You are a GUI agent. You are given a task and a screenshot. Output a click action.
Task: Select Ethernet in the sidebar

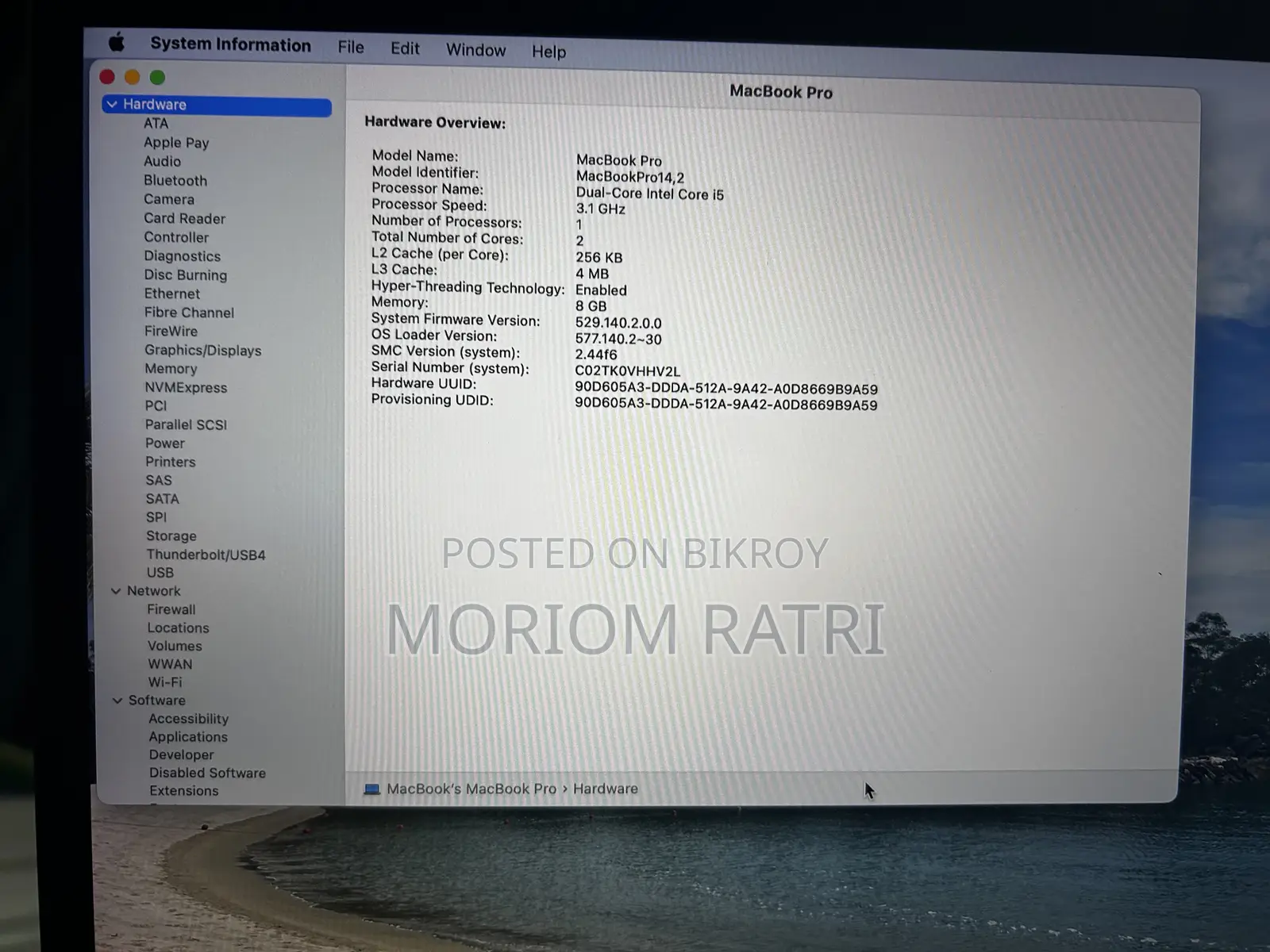pyautogui.click(x=172, y=294)
